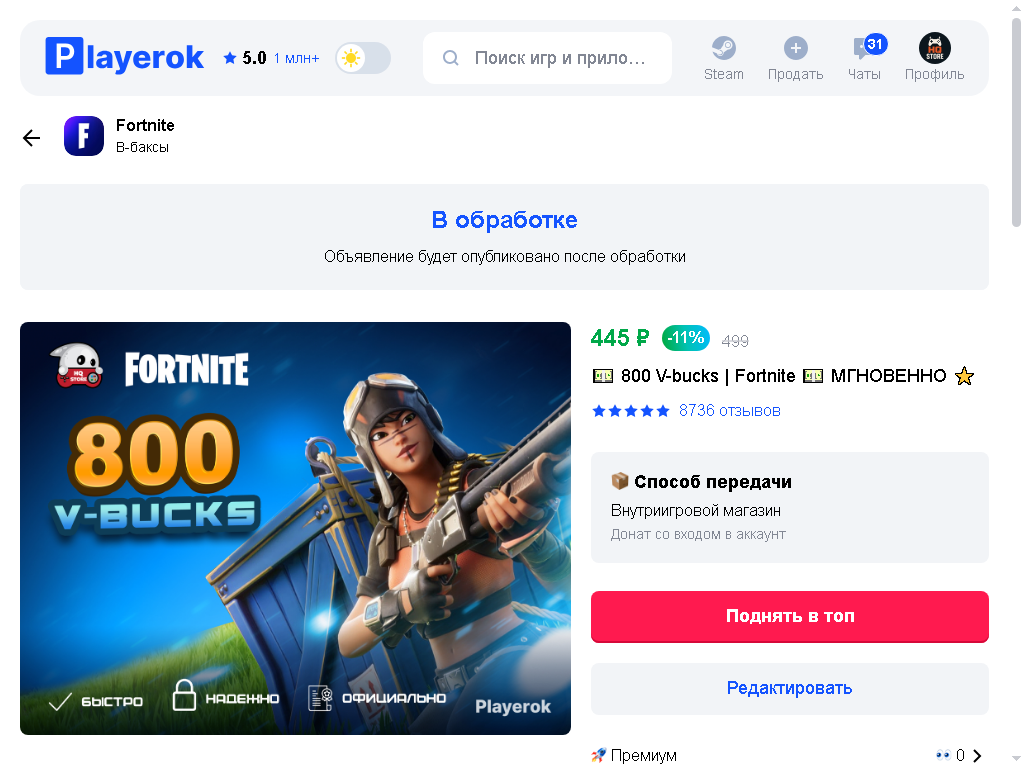The width and height of the screenshot is (1024, 768).
Task: Click the Редактировать button
Action: 790,688
